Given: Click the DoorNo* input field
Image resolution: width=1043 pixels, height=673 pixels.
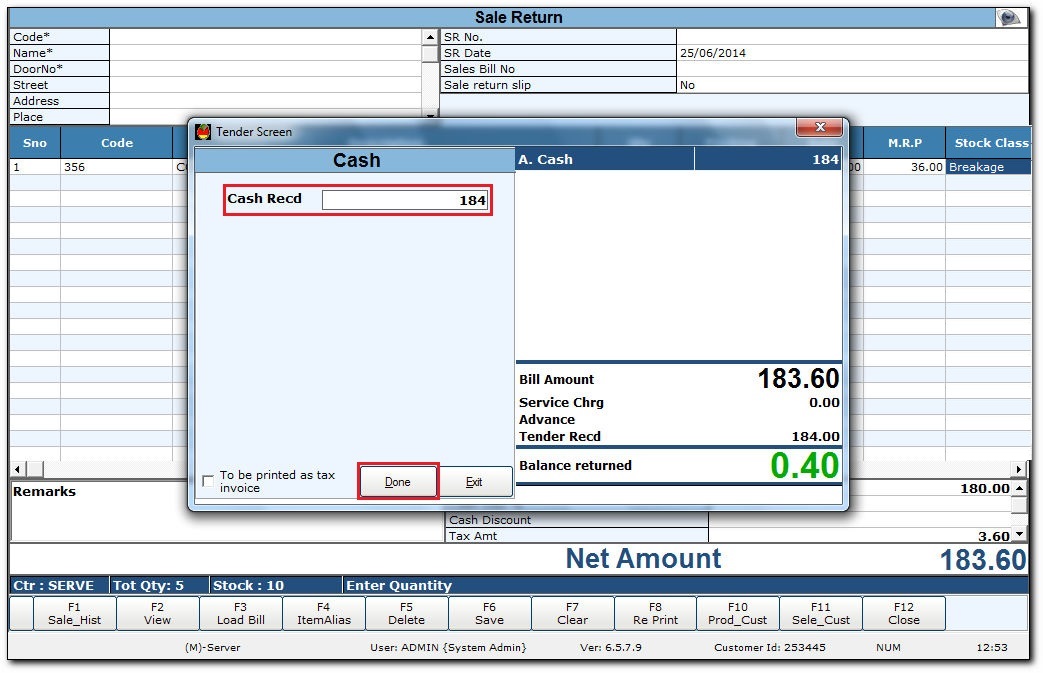Looking at the screenshot, I should point(265,68).
